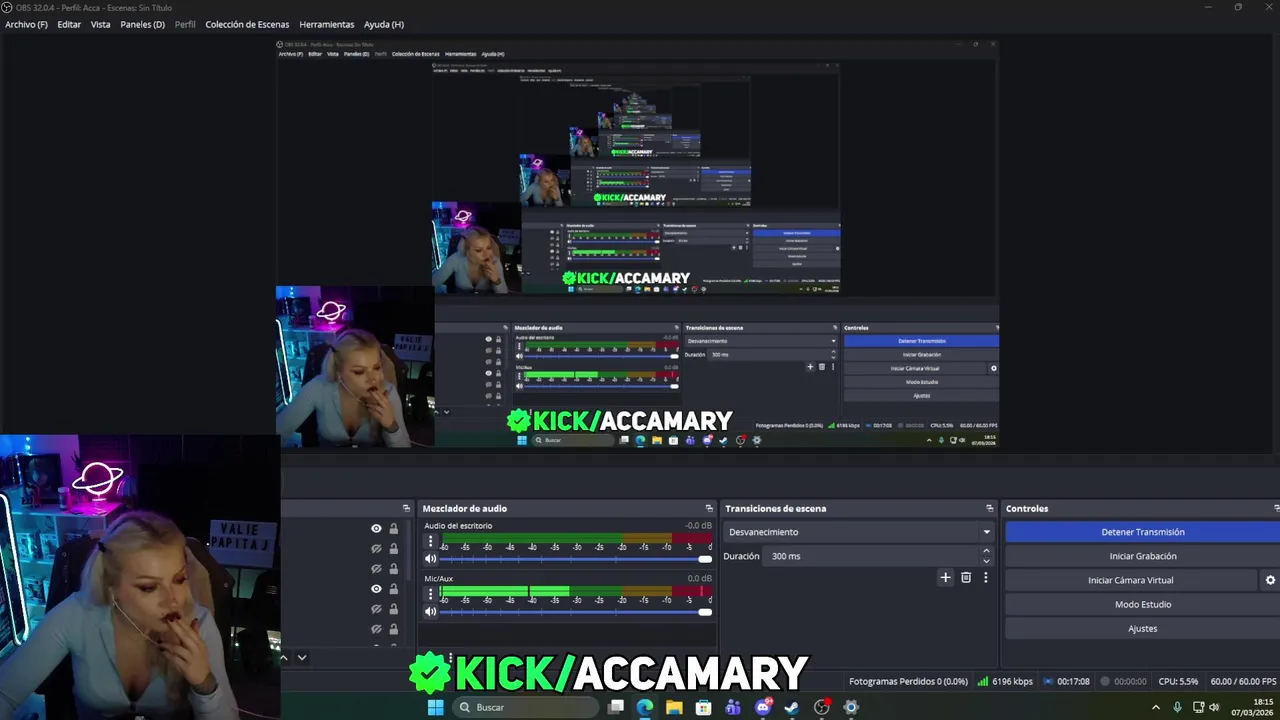This screenshot has height=720, width=1280.
Task: Open Steam from taskbar
Action: 792,707
